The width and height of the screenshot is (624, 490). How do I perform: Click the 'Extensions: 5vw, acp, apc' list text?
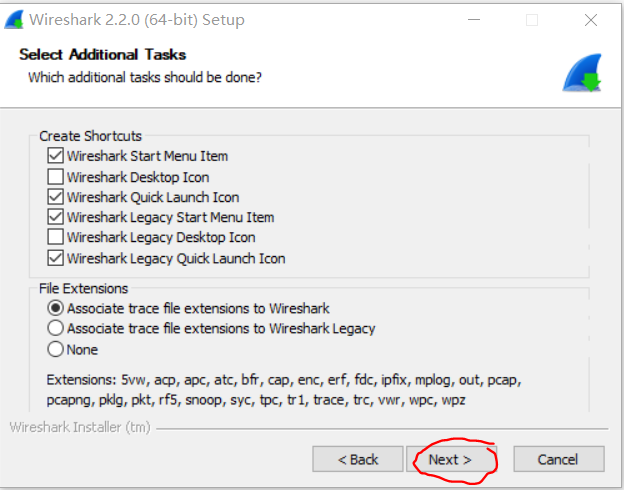tap(284, 389)
